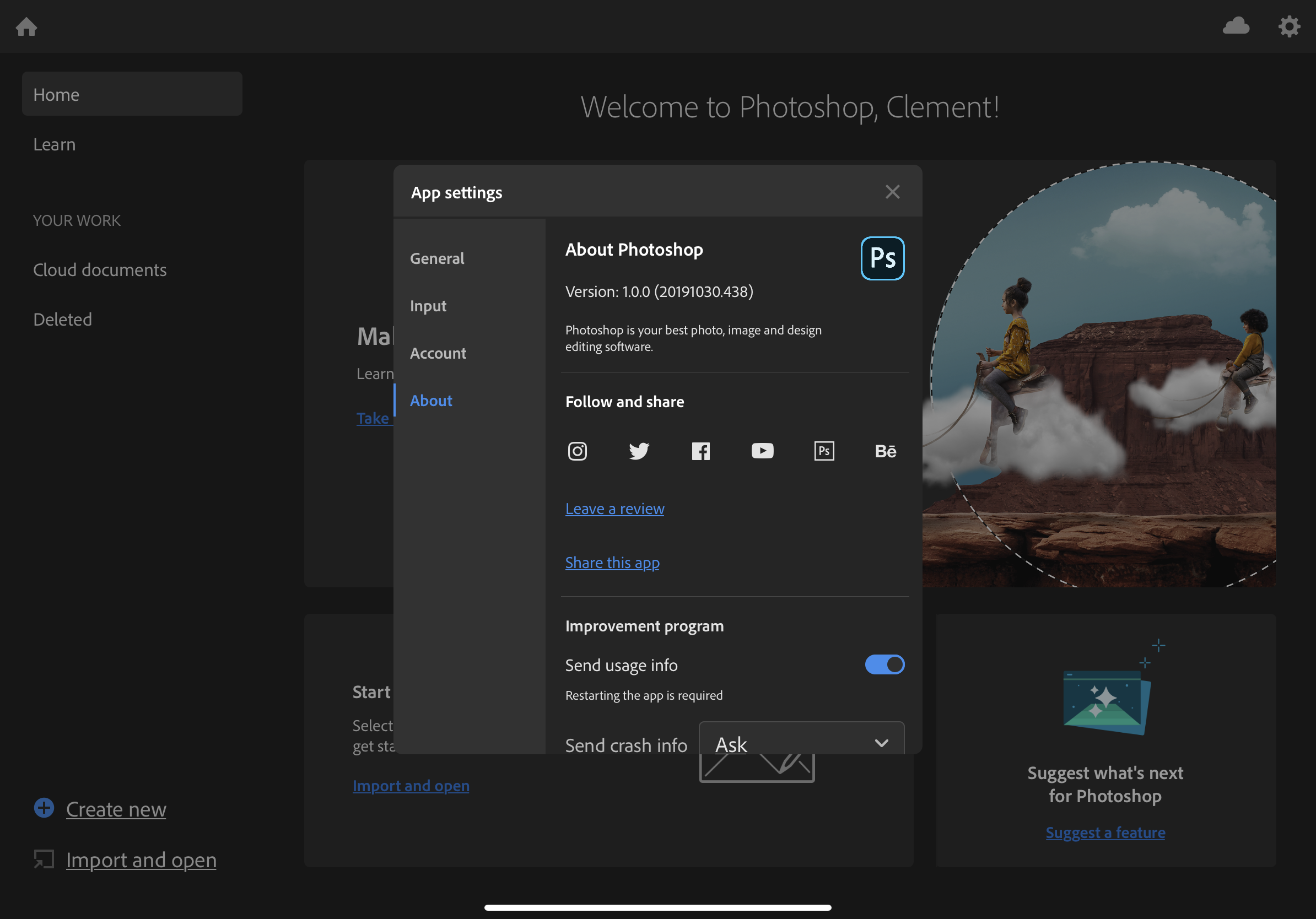
Task: Switch to the General settings tab
Action: (x=437, y=258)
